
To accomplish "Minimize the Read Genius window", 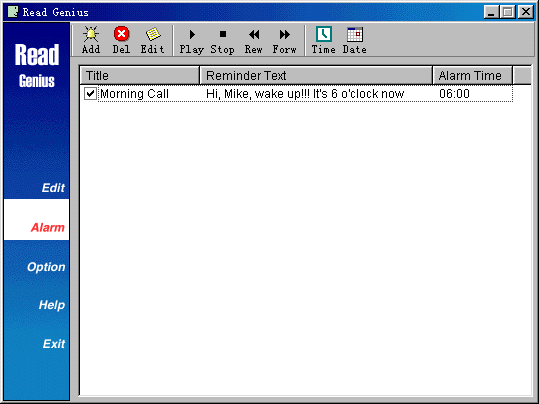I will (492, 12).
